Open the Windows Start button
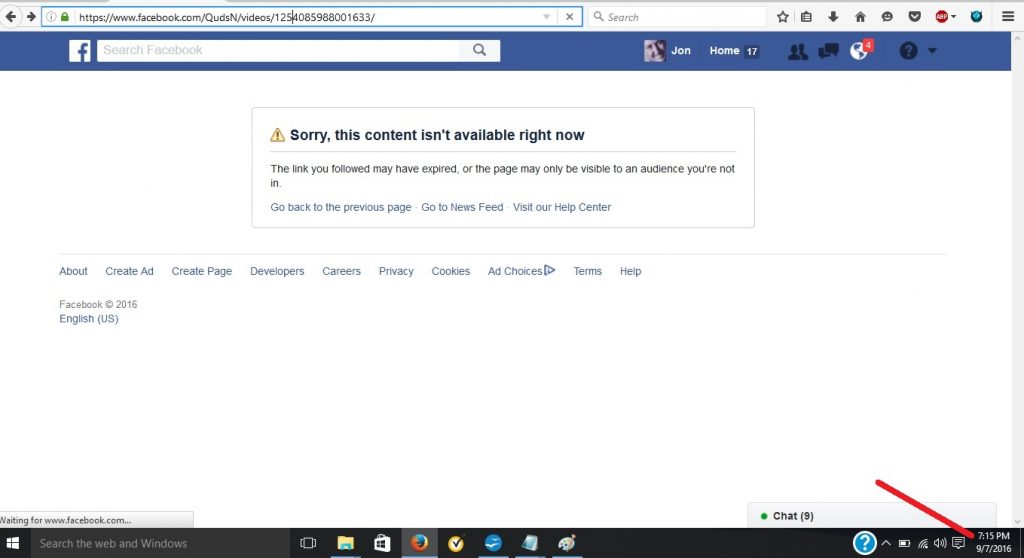 pyautogui.click(x=12, y=543)
